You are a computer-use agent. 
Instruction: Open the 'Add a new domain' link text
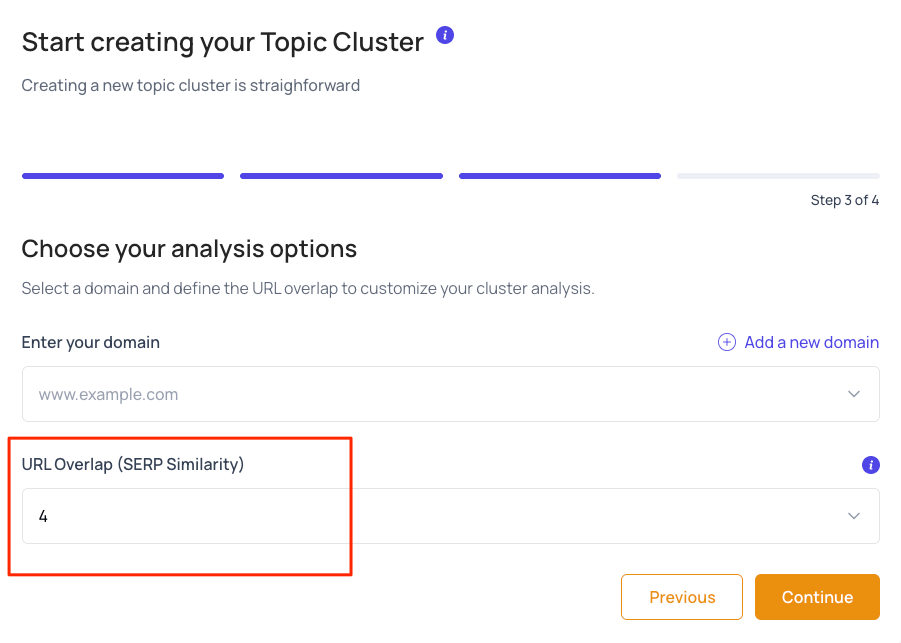pos(811,342)
